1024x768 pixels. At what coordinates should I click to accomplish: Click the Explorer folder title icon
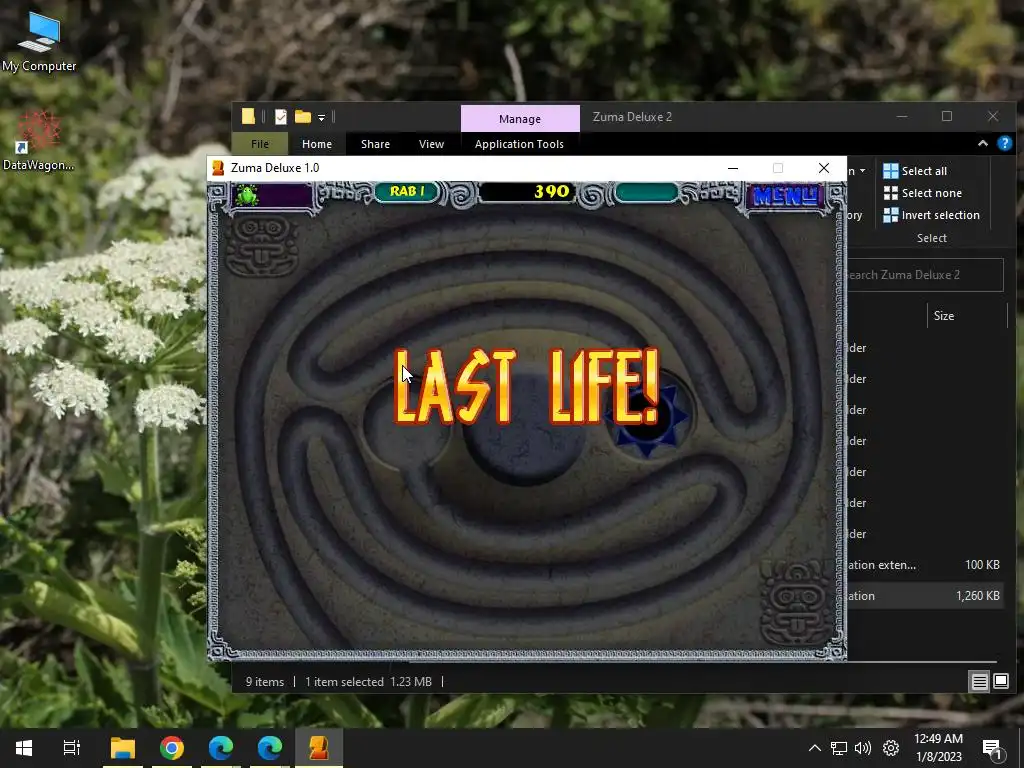pyautogui.click(x=248, y=116)
